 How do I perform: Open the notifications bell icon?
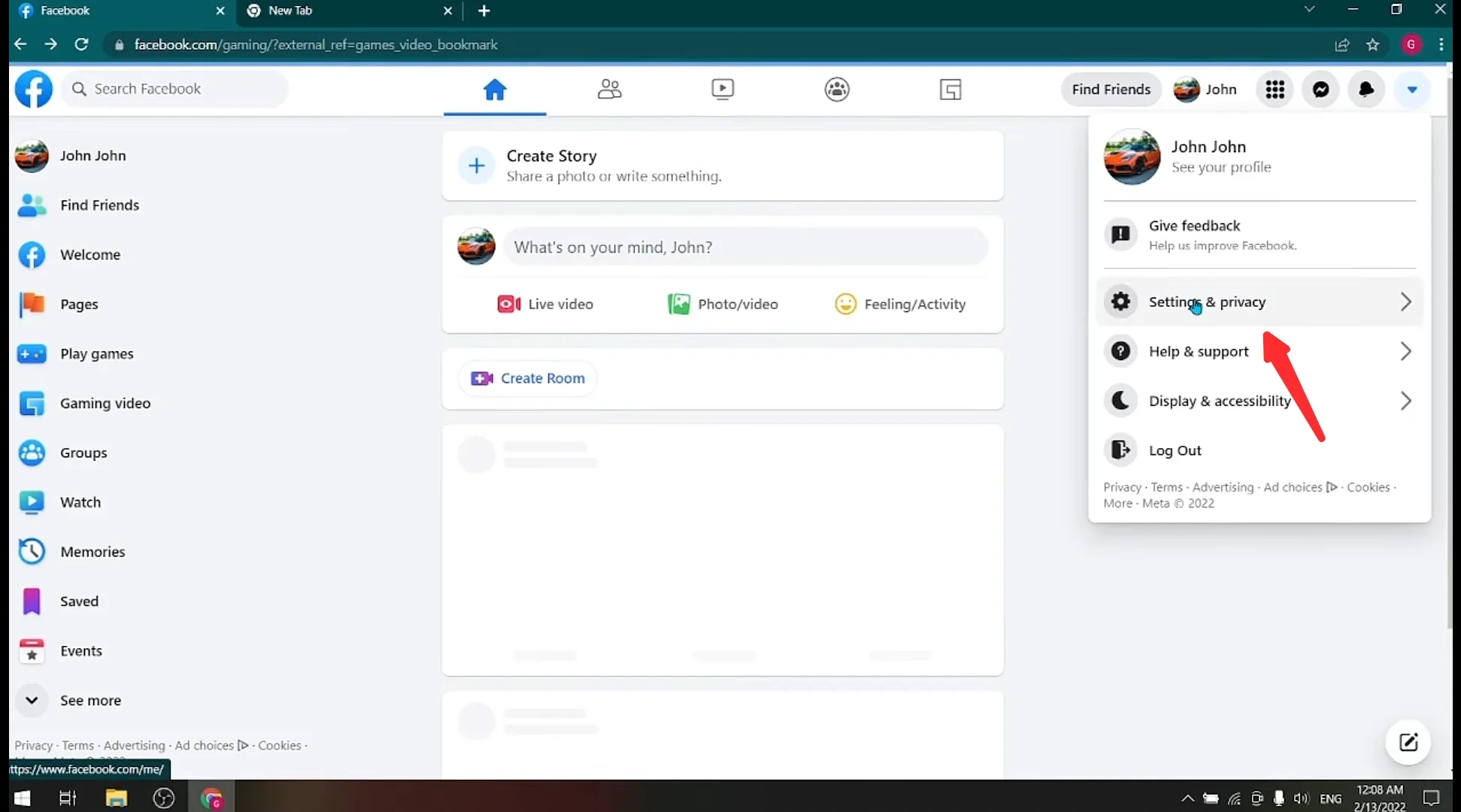tap(1366, 89)
